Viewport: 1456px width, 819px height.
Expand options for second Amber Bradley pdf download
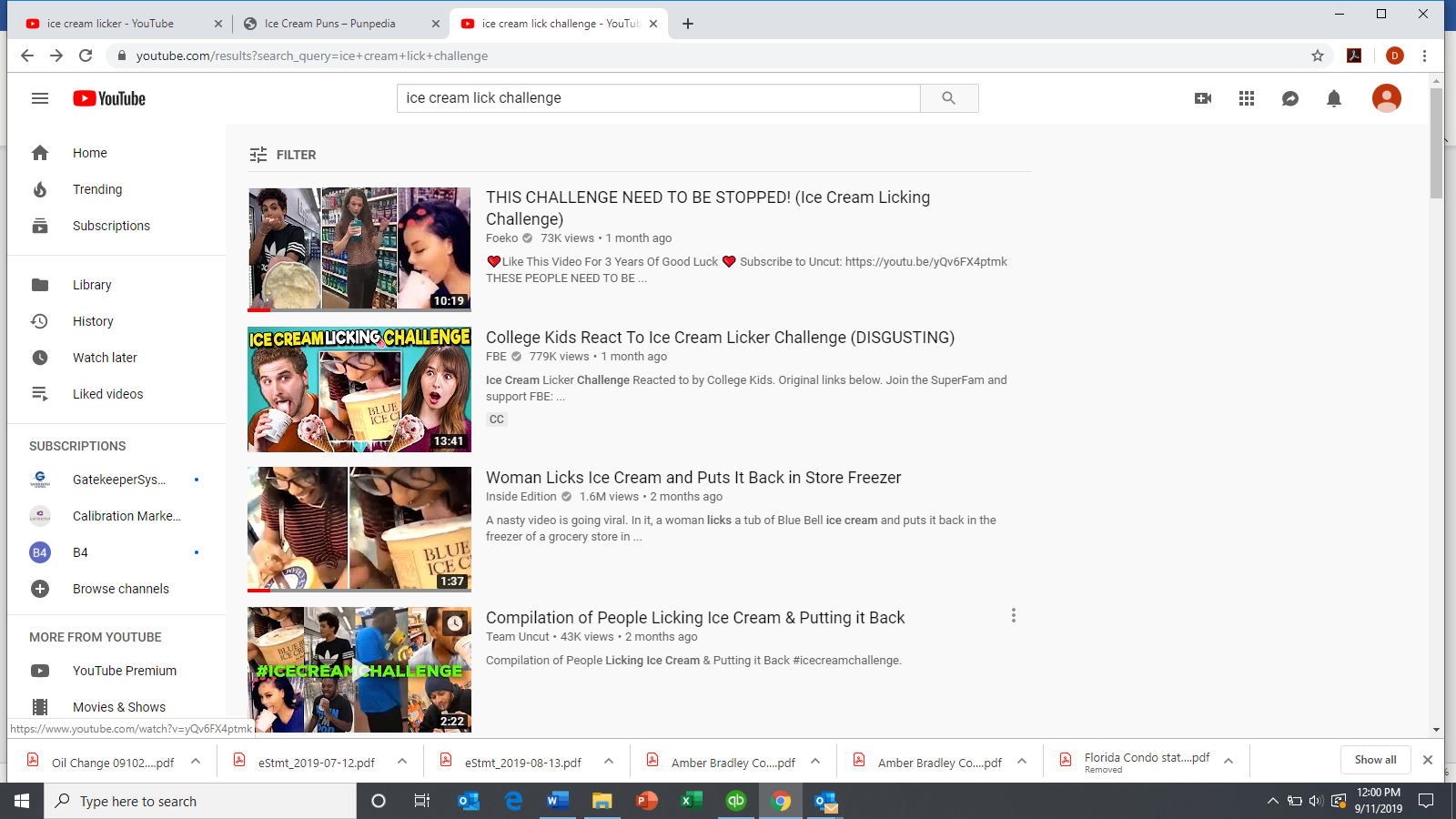point(1022,762)
